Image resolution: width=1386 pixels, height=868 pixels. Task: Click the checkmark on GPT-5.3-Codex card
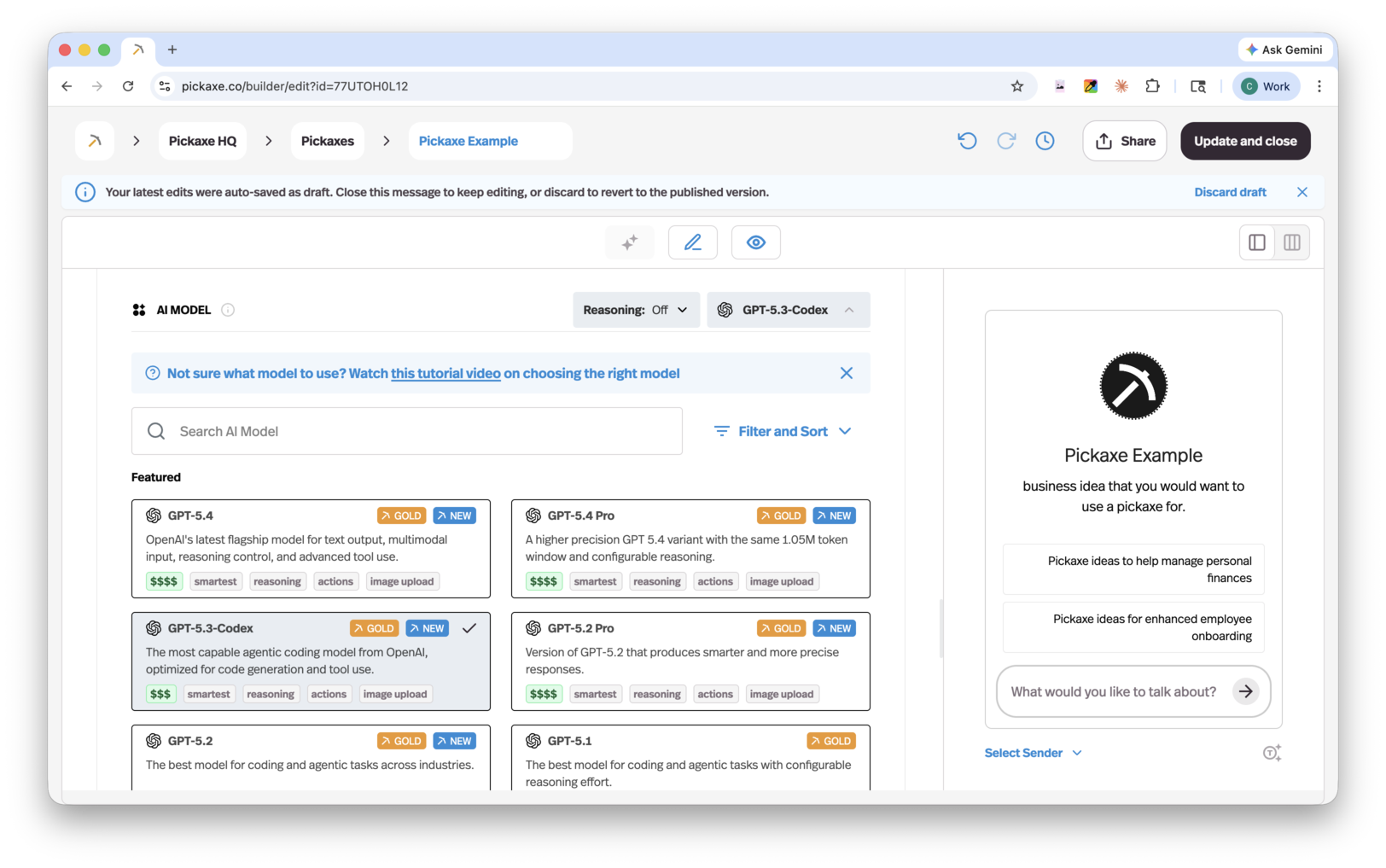click(x=469, y=628)
